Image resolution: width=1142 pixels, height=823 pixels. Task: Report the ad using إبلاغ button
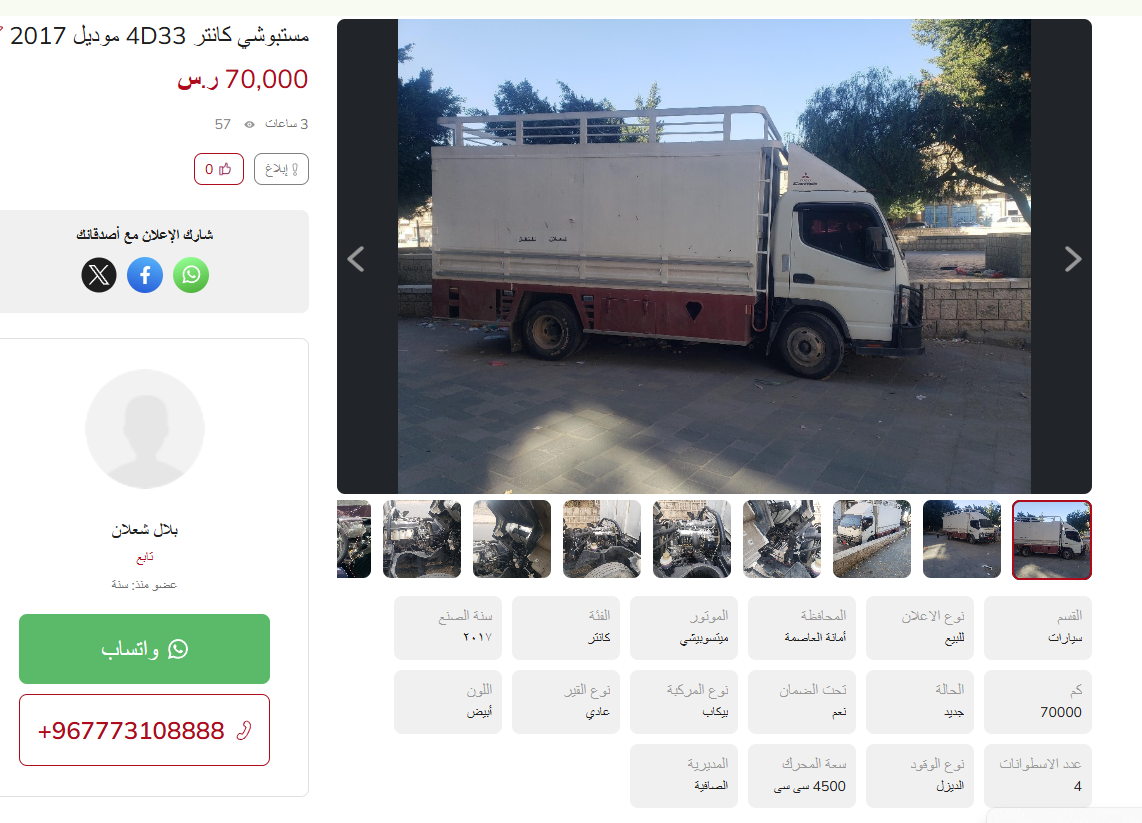click(x=281, y=169)
